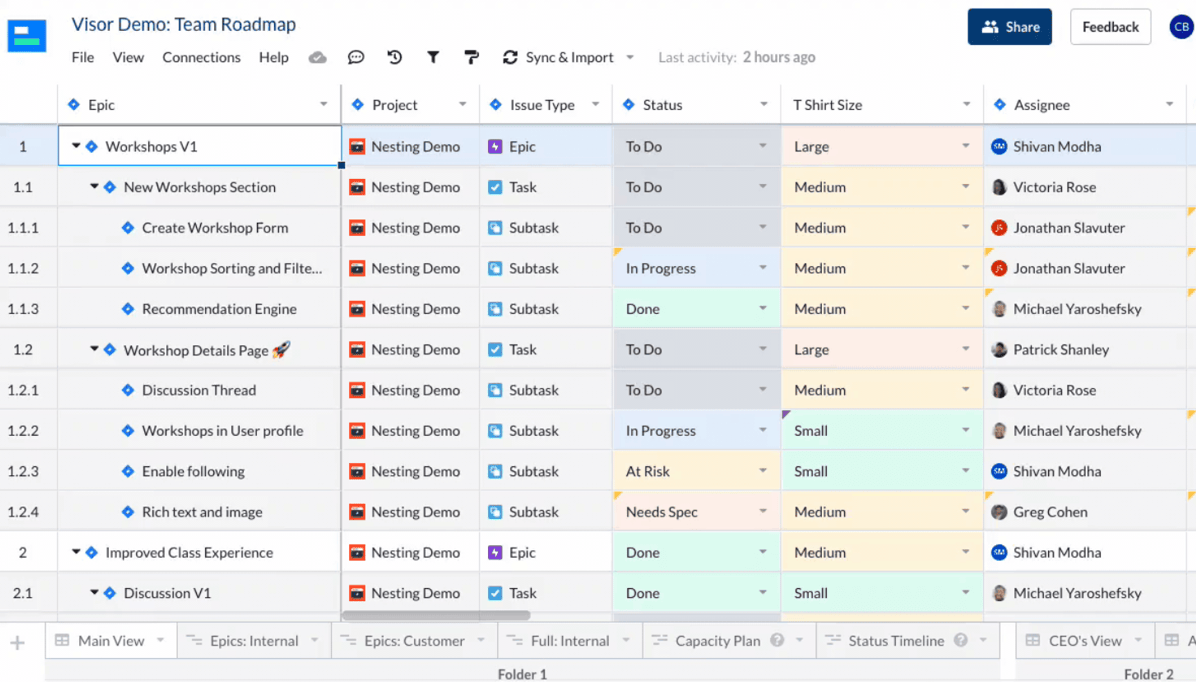Open the Connections menu
Viewport: 1196px width, 682px height.
click(201, 58)
